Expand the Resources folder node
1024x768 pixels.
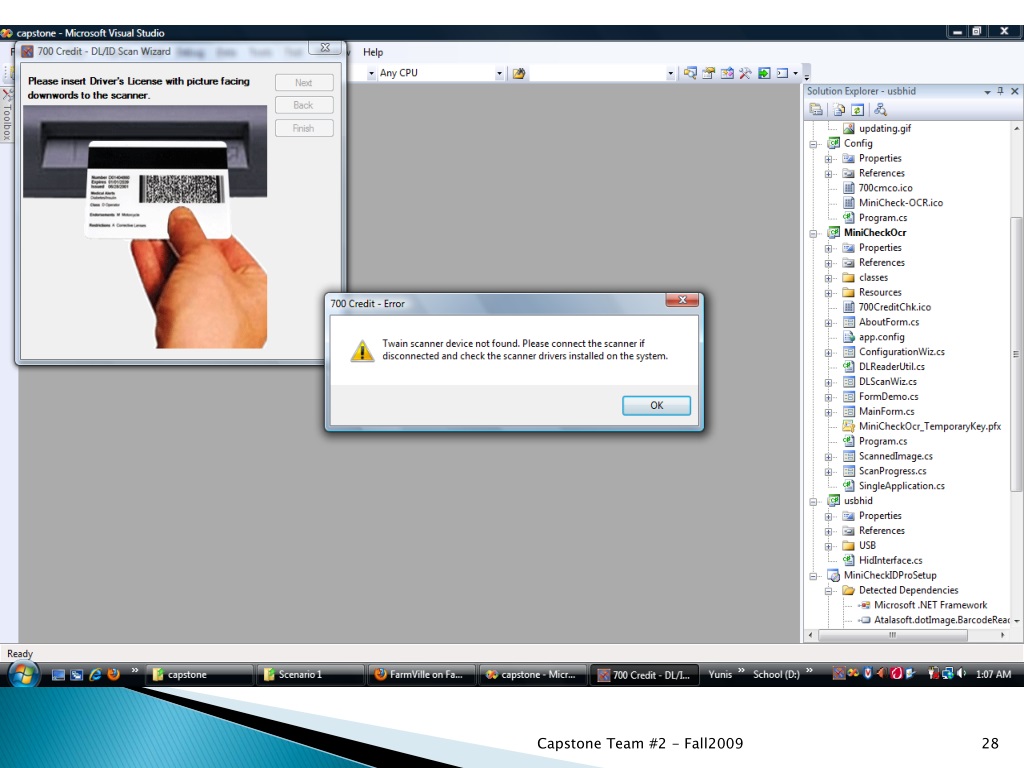coord(829,293)
